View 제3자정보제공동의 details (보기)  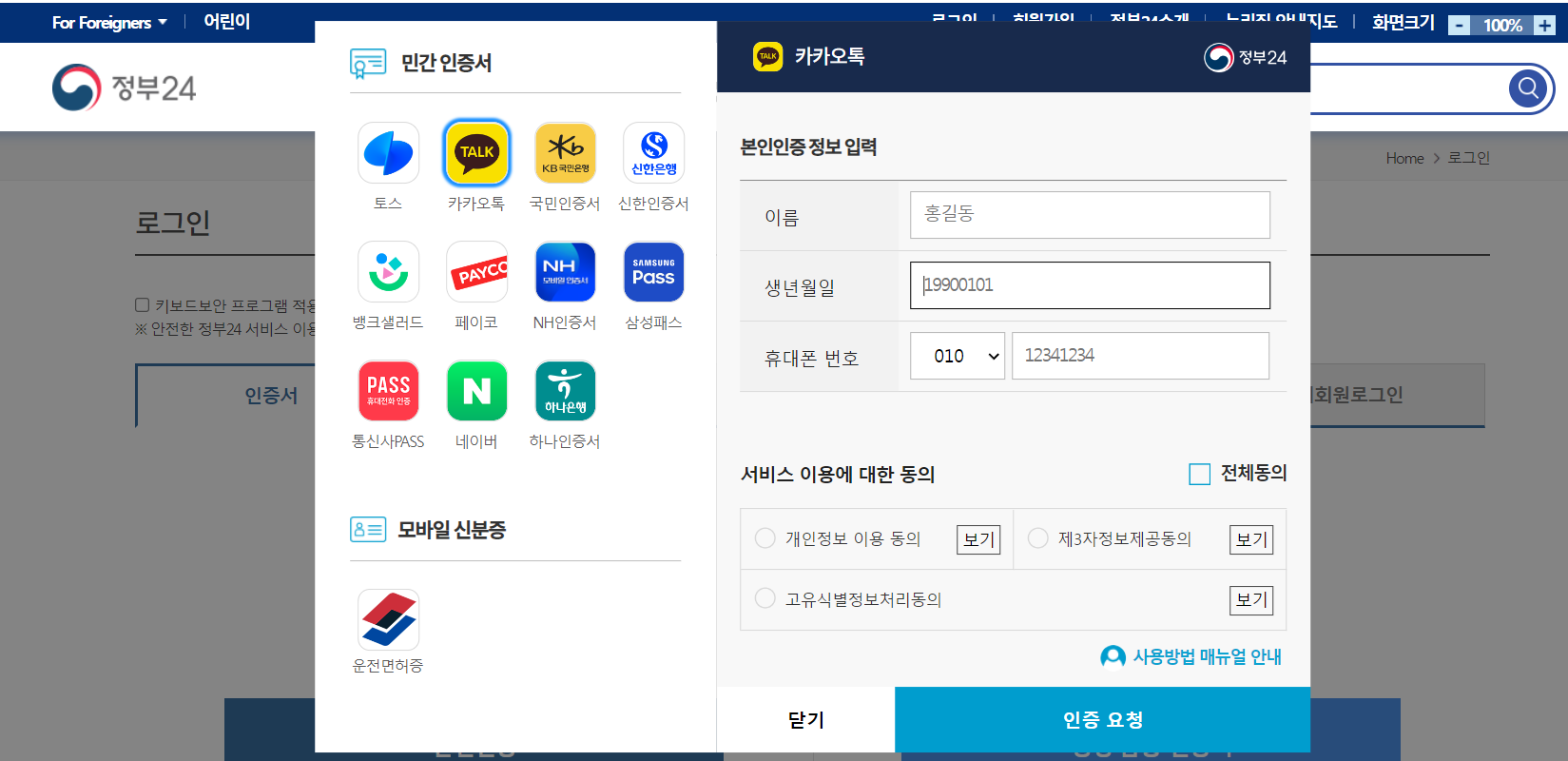1251,539
